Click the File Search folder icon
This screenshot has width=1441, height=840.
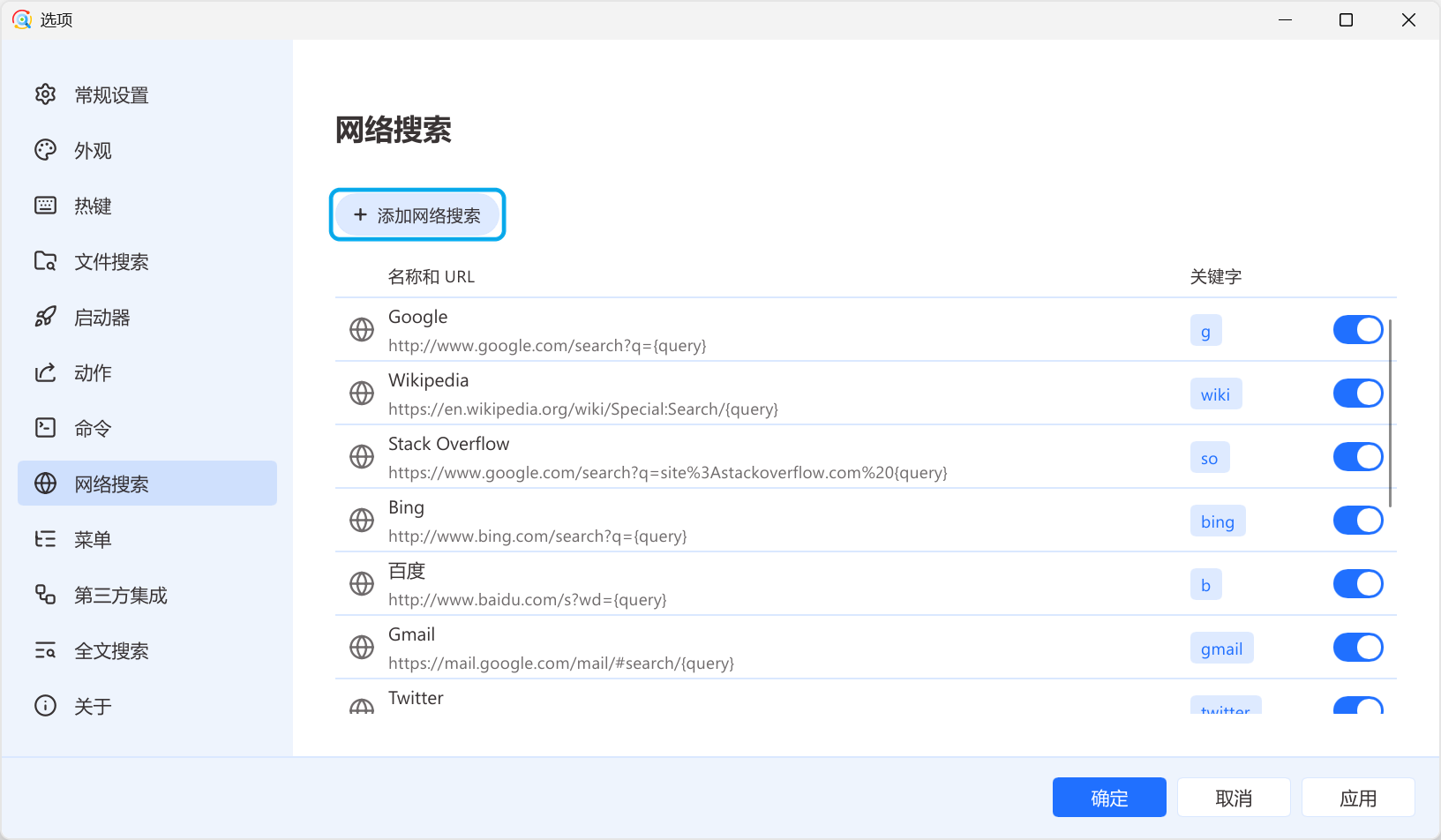45,261
